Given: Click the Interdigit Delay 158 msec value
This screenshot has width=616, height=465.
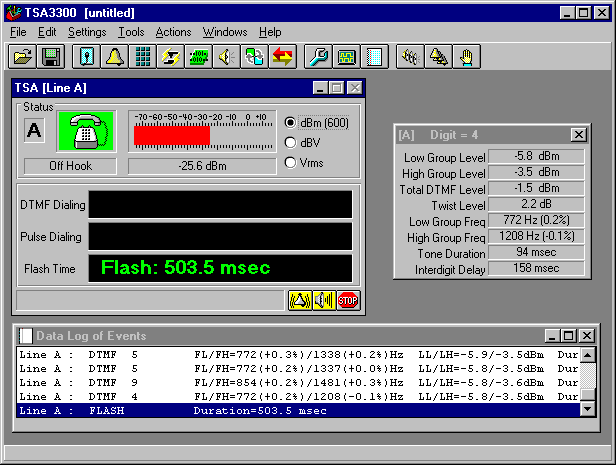Looking at the screenshot, I should tap(536, 268).
